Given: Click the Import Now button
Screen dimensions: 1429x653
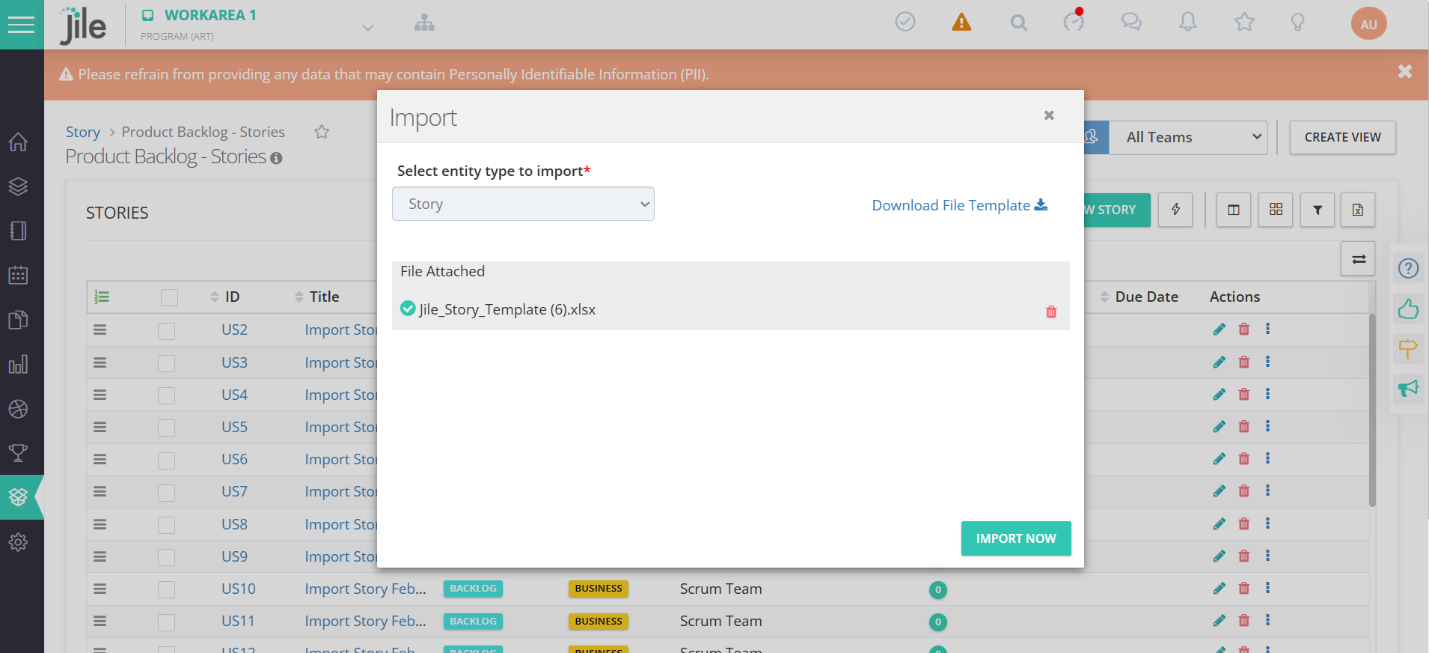Looking at the screenshot, I should point(1015,538).
